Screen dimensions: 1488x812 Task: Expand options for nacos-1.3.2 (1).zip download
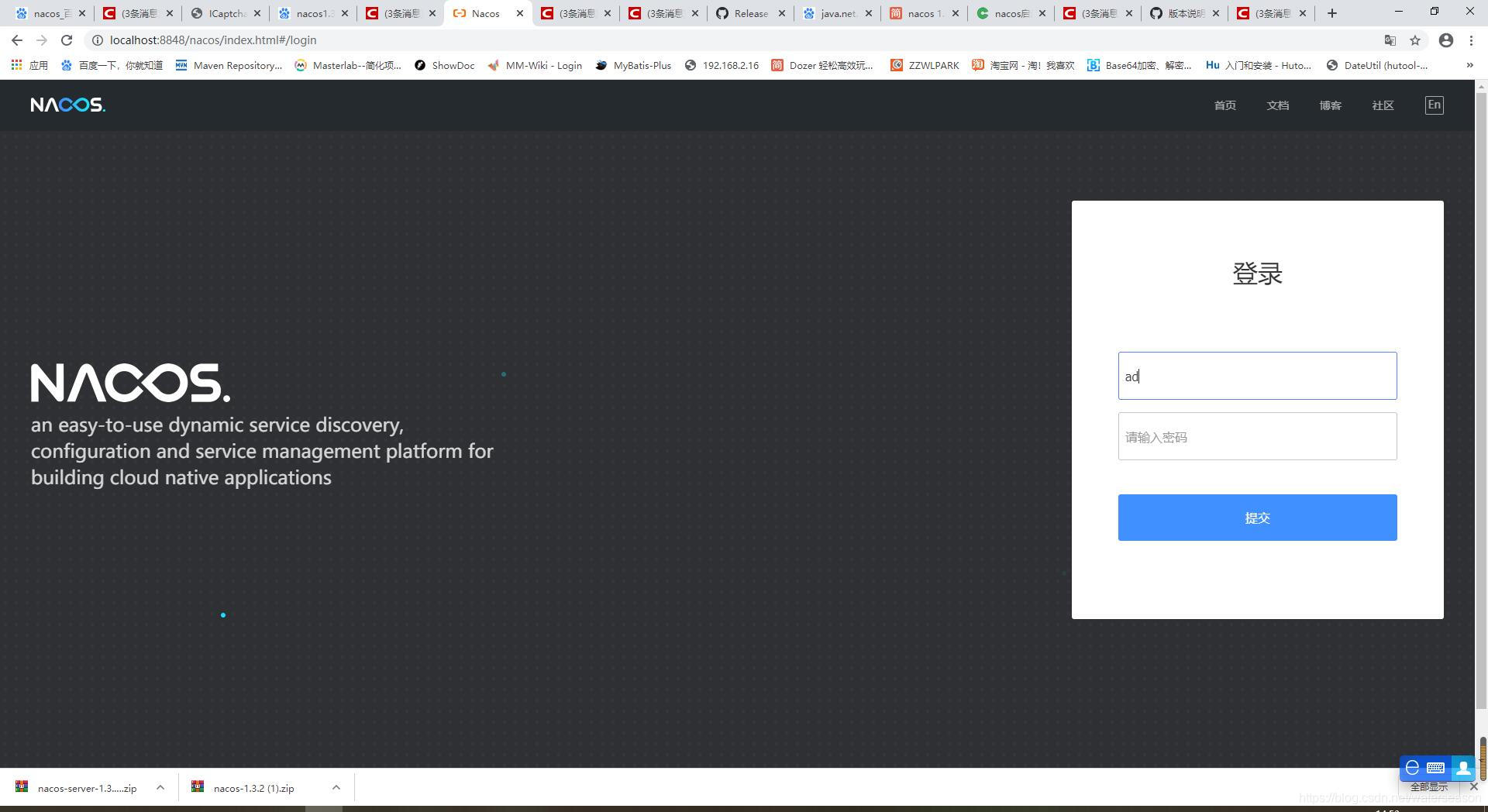(336, 787)
